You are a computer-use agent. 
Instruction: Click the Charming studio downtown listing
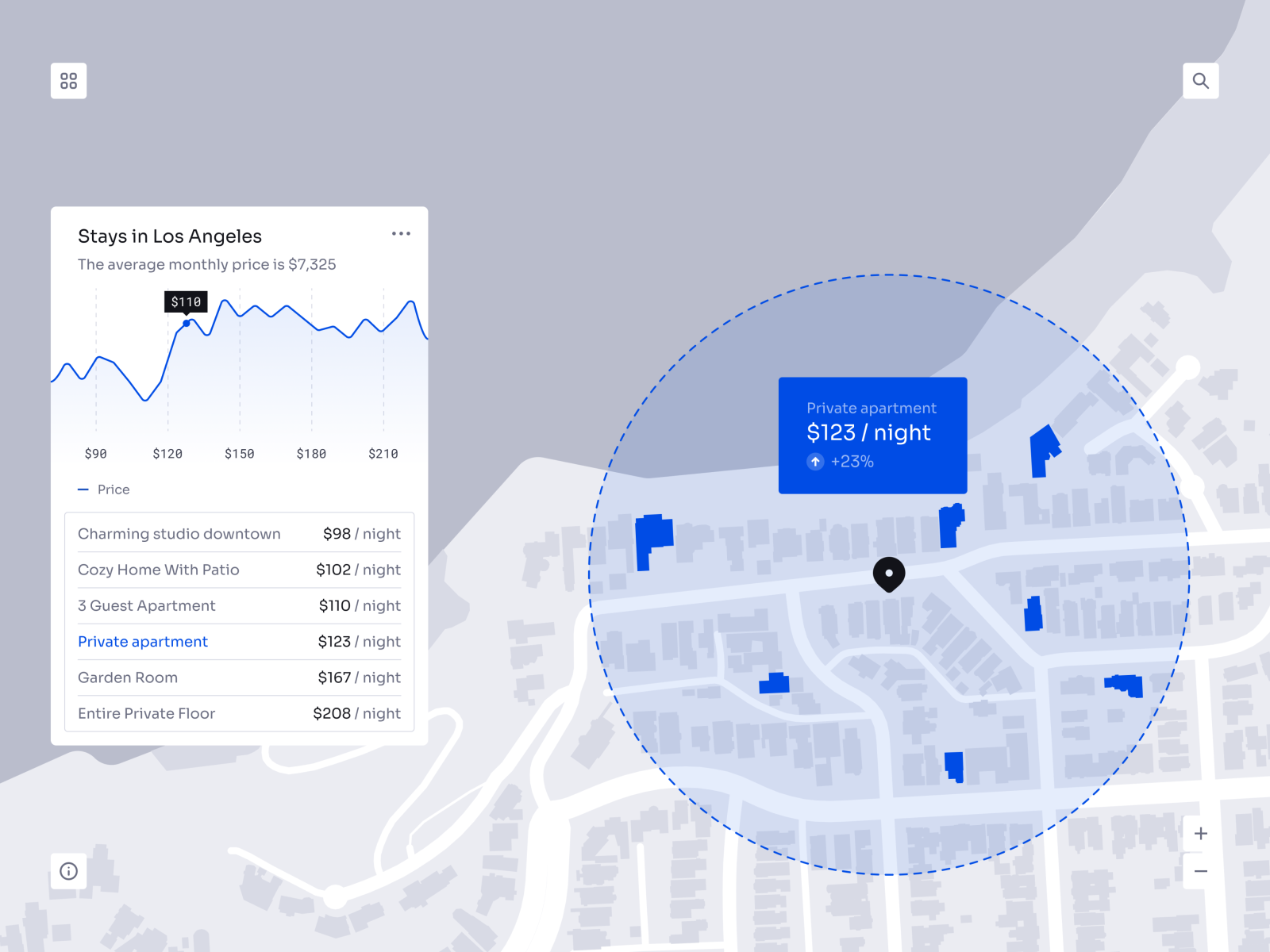coord(239,533)
